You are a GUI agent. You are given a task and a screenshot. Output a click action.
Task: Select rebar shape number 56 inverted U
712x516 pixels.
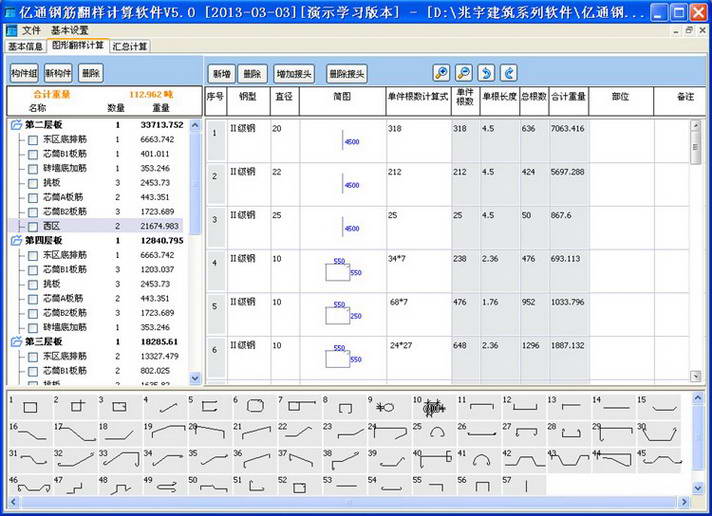click(480, 486)
